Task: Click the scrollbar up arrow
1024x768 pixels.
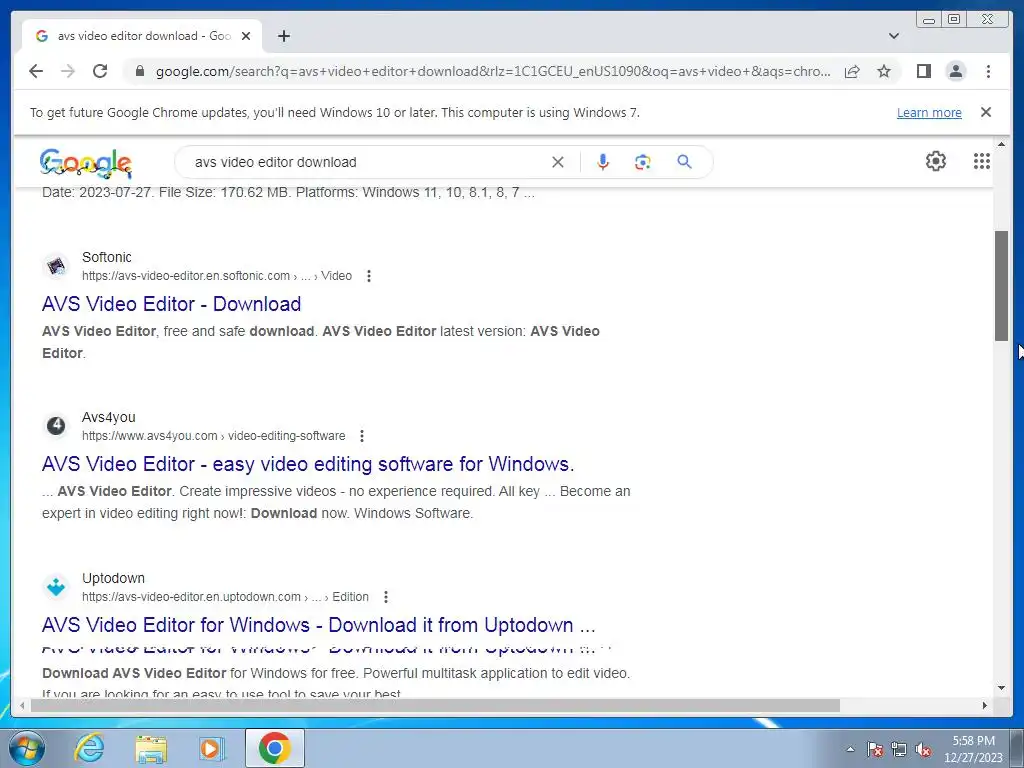Action: click(x=1002, y=144)
